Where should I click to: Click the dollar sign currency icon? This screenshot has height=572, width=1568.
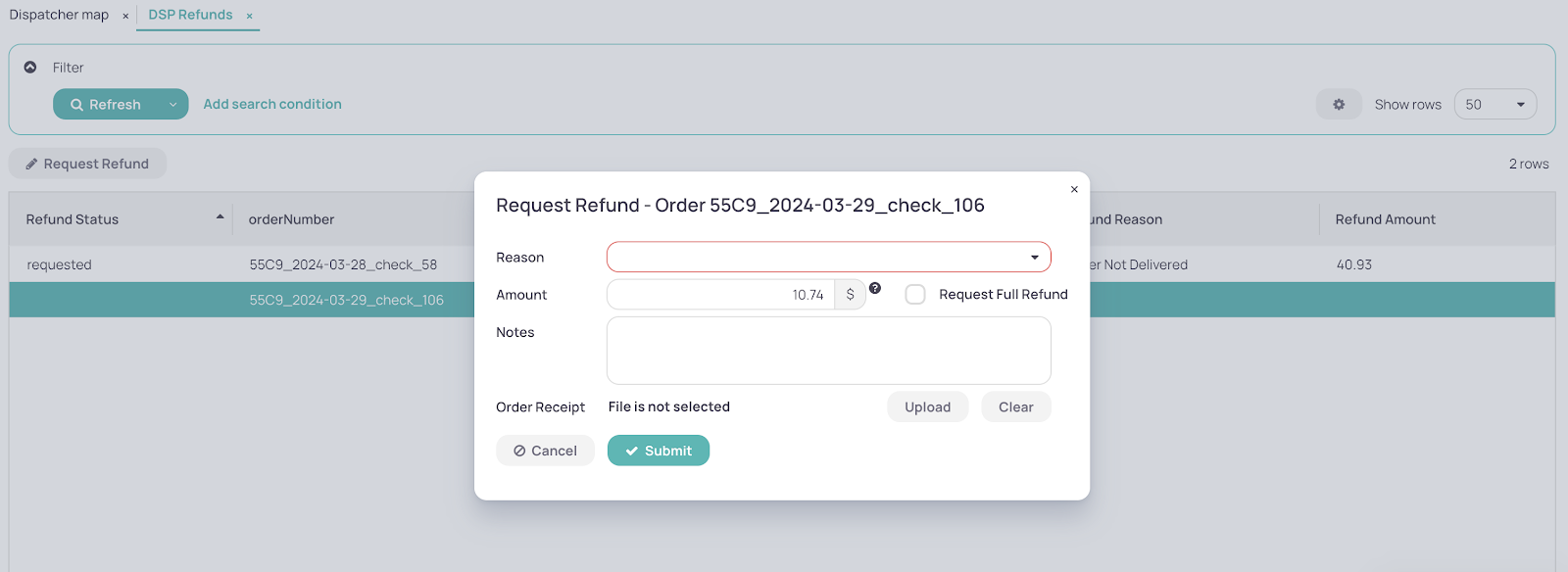click(850, 295)
